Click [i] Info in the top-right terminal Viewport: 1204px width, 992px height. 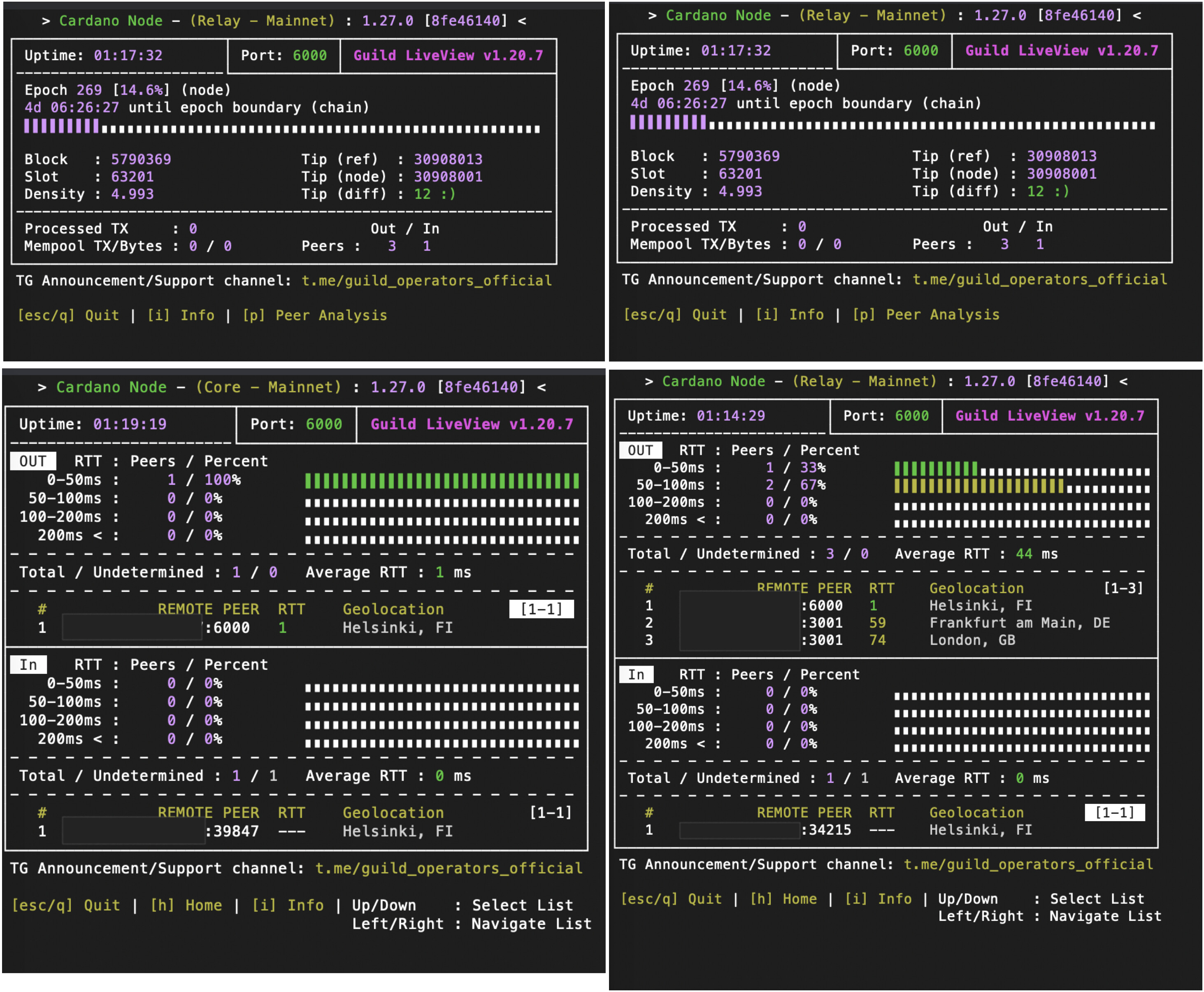789,314
